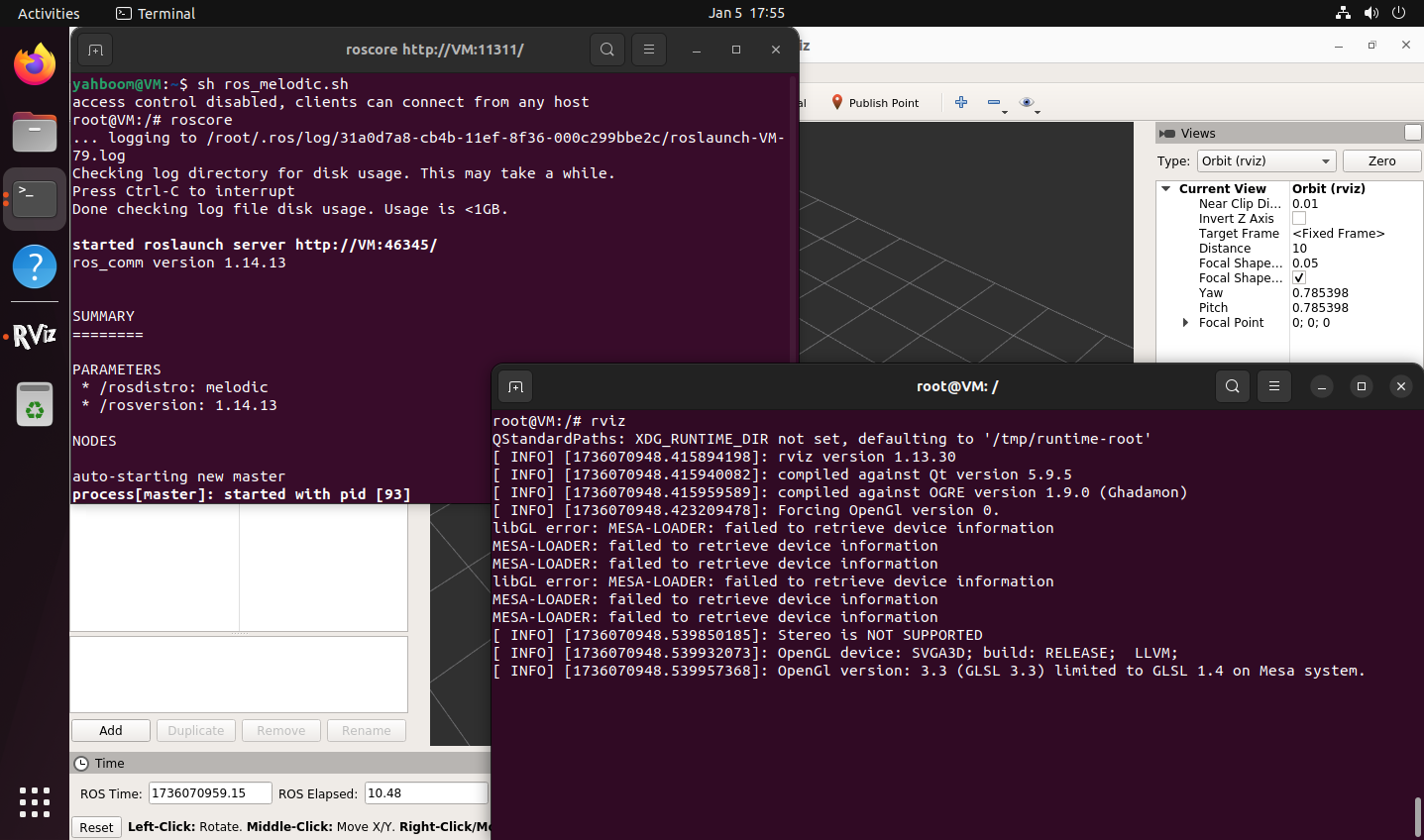This screenshot has height=840, width=1424.
Task: Open hamburger menu in root@VM terminal
Action: click(1274, 386)
